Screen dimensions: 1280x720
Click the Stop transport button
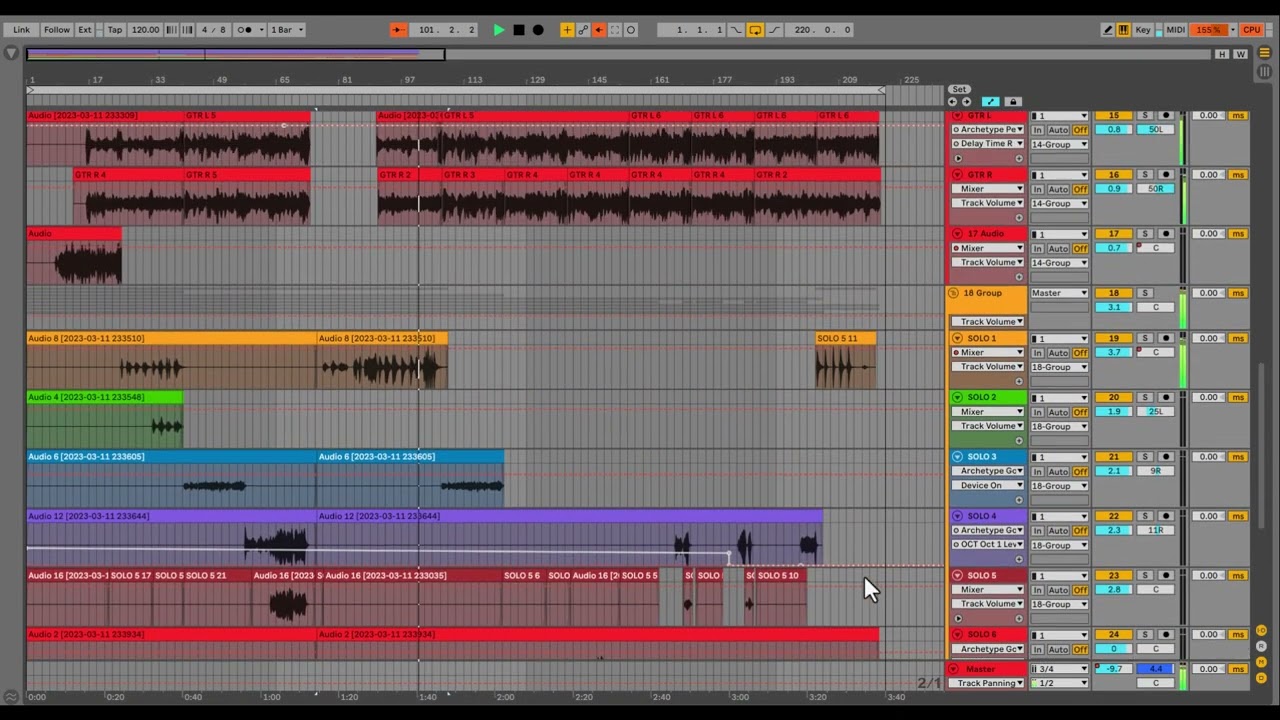(518, 30)
